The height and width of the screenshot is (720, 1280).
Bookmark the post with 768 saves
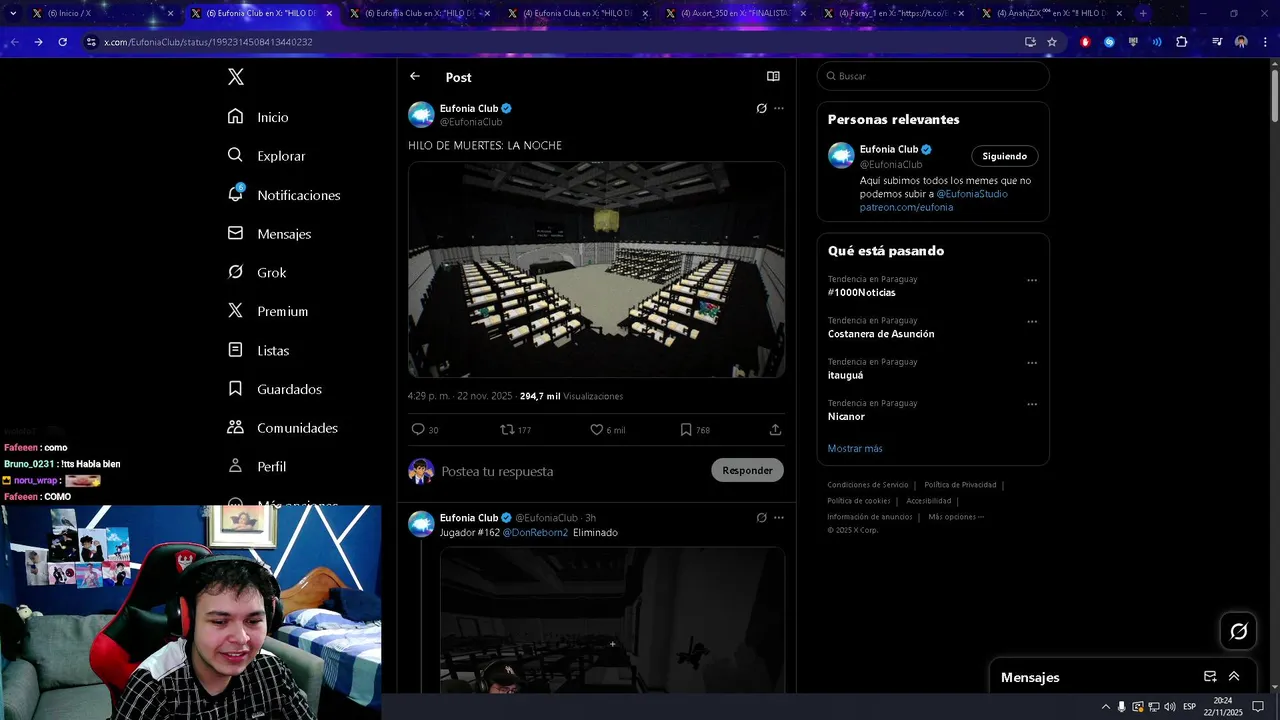[695, 429]
